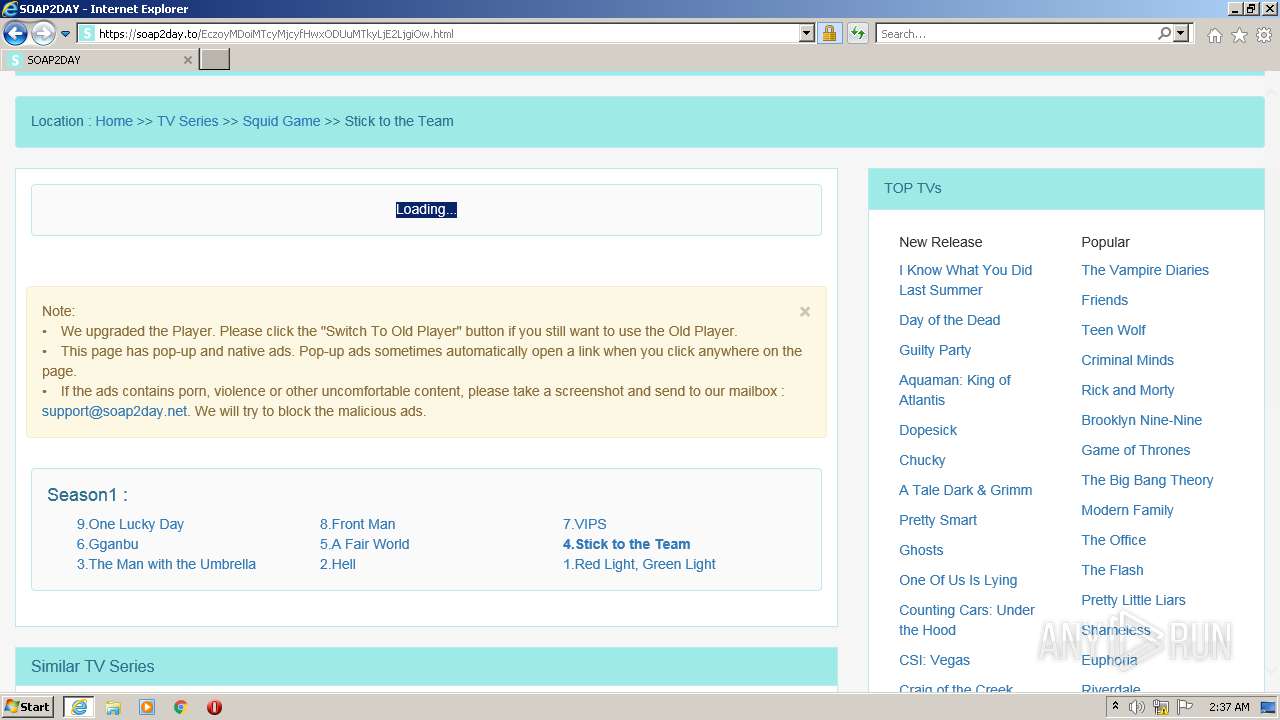This screenshot has width=1280, height=720.
Task: Open Chucky link
Action: [922, 460]
